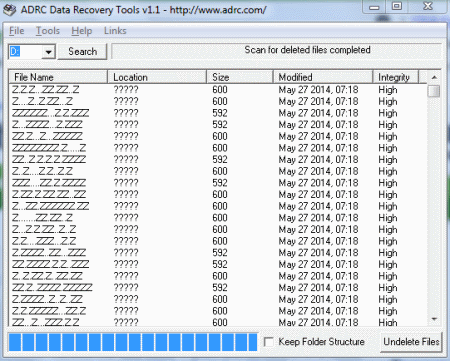Open the drive selection dropdown arrow
Viewport: 450px width, 361px height.
[x=49, y=52]
